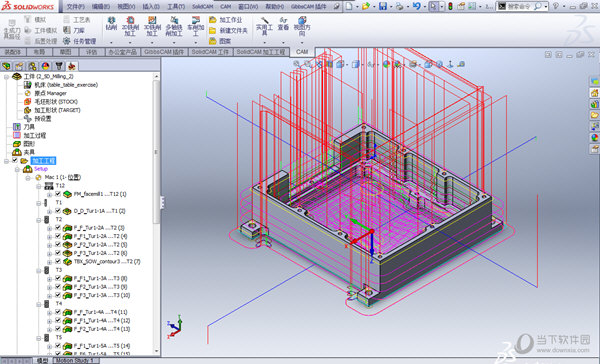This screenshot has width=600, height=364.
Task: Click the Appearances color ball in right task pane
Action: [x=594, y=137]
